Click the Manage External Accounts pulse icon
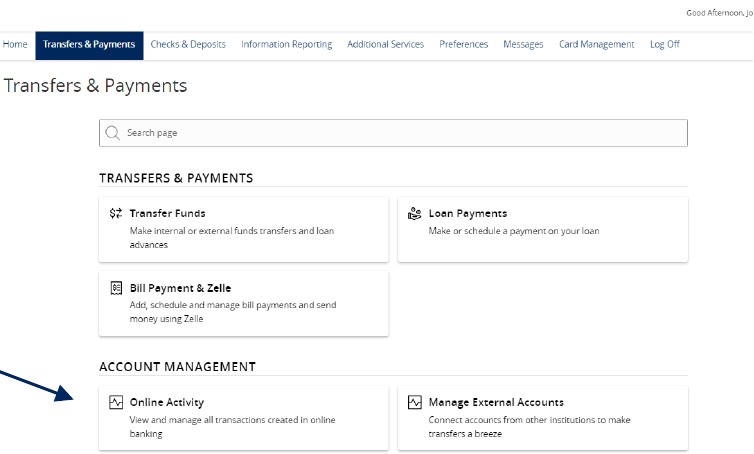The image size is (754, 454). [x=415, y=402]
